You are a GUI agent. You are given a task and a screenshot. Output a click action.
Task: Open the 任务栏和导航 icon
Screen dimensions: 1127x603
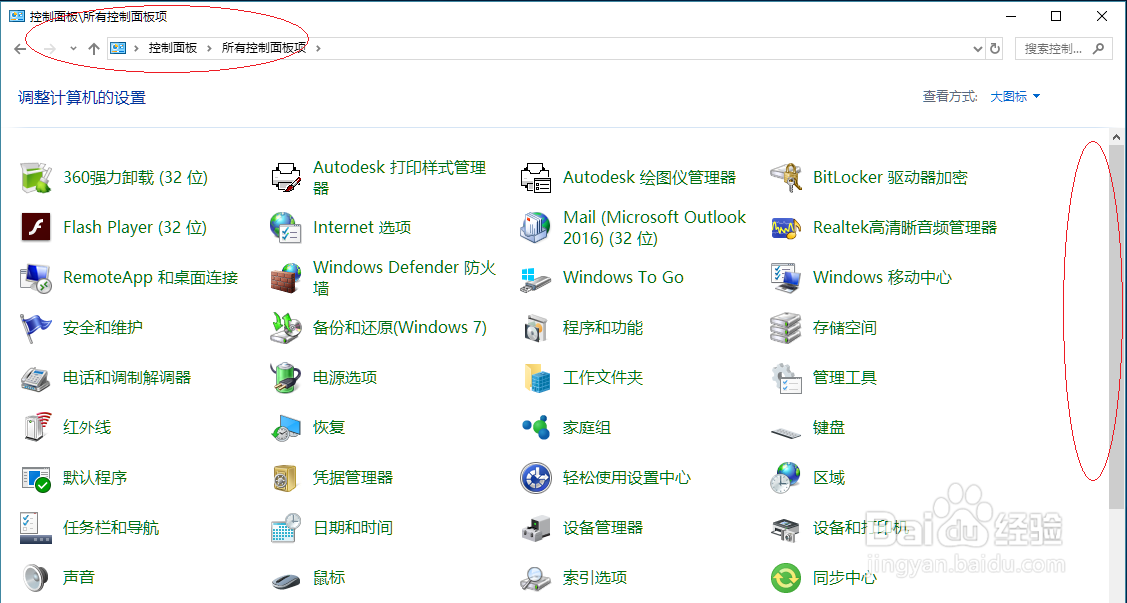point(36,528)
